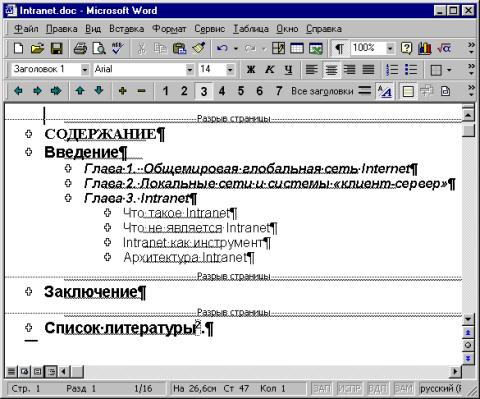This screenshot has height=399, width=480.
Task: Click select browse object circle button
Action: pos(468,345)
